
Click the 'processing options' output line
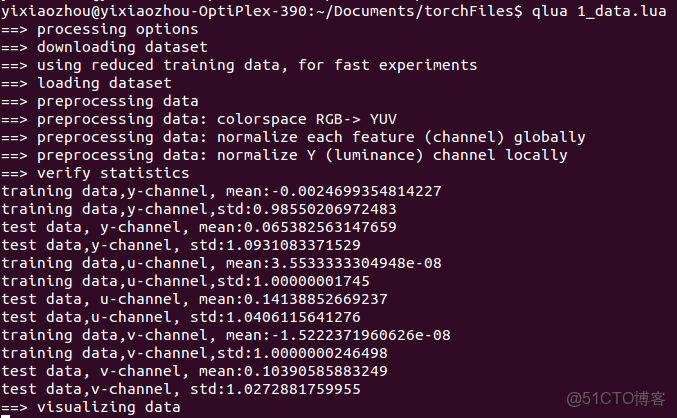(x=111, y=29)
